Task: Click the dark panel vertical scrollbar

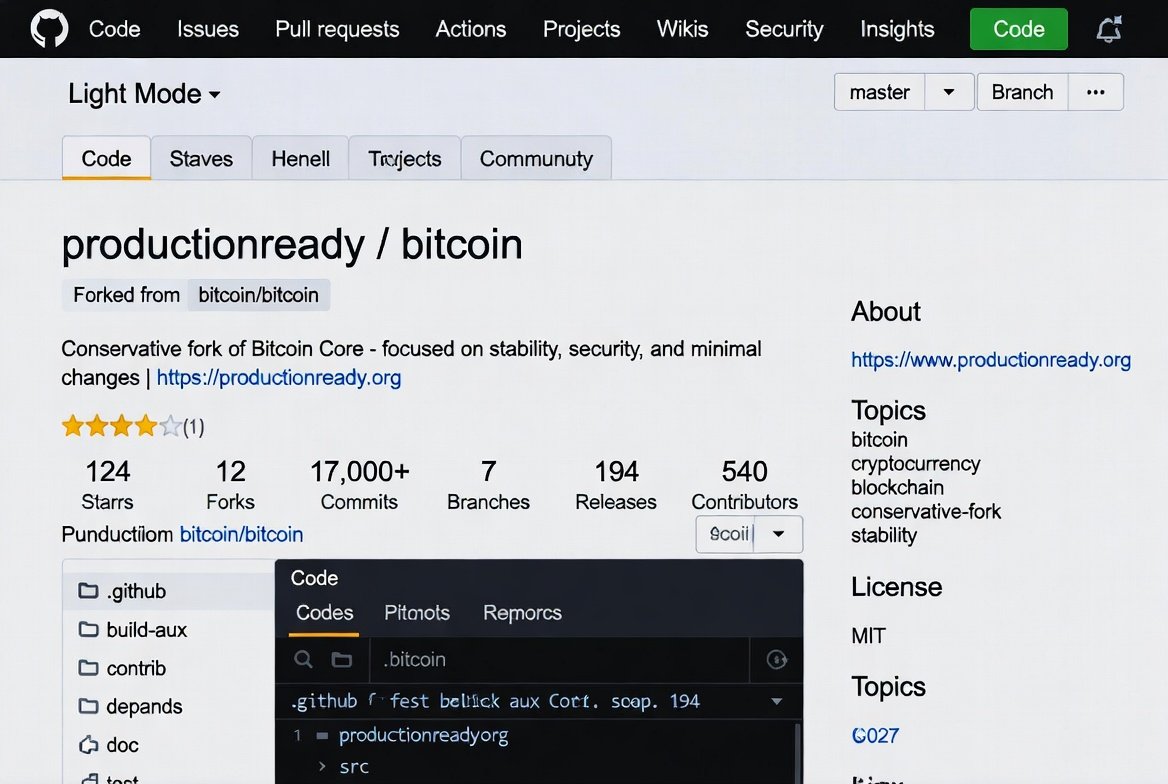Action: point(796,753)
